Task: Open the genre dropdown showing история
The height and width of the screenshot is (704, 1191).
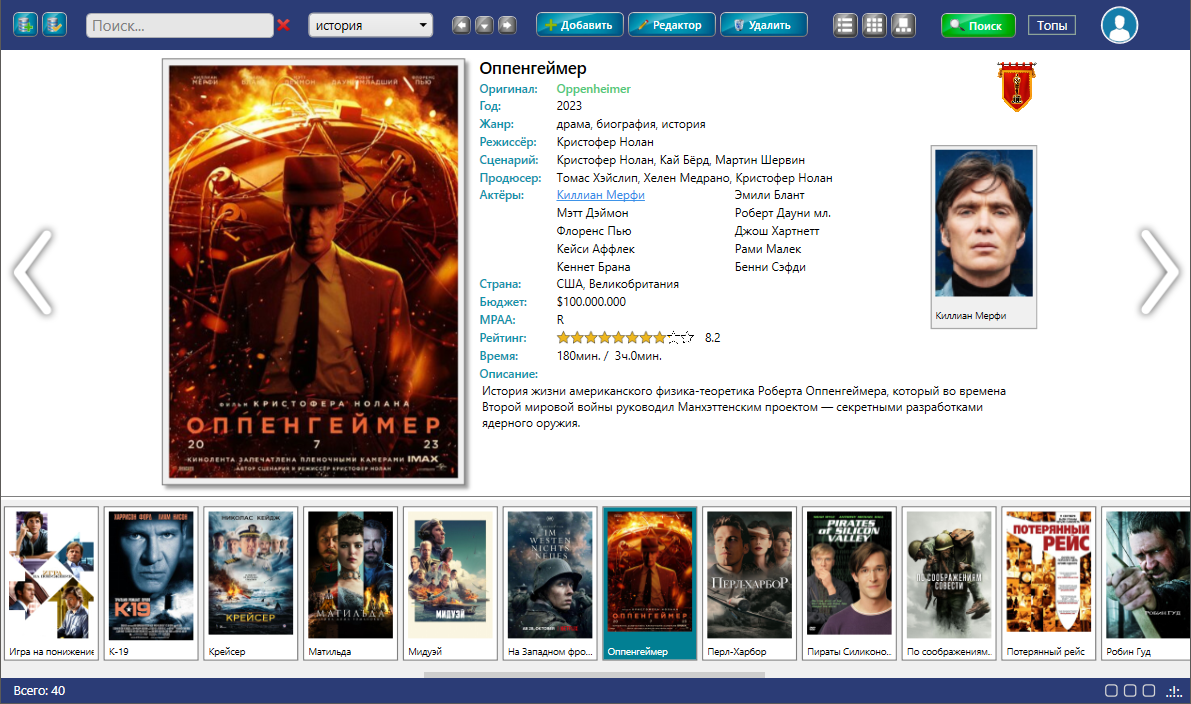Action: pyautogui.click(x=371, y=25)
